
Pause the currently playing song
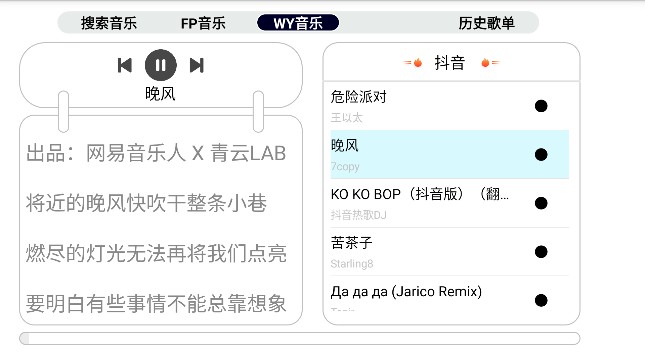[160, 65]
